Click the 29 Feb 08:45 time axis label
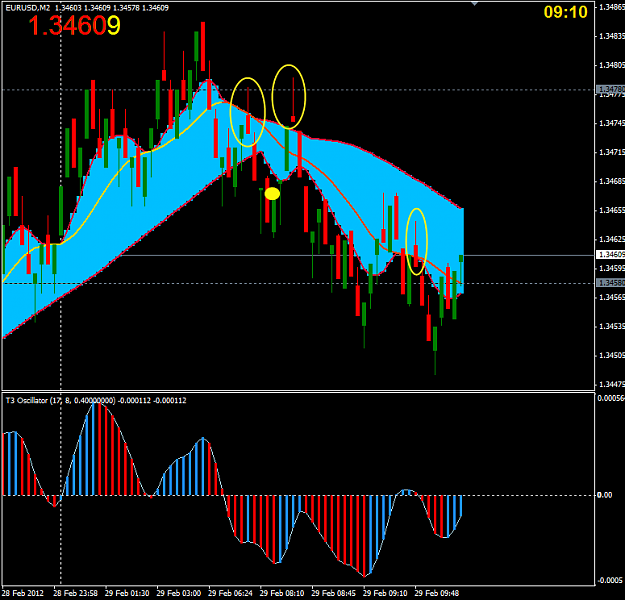 pos(334,593)
